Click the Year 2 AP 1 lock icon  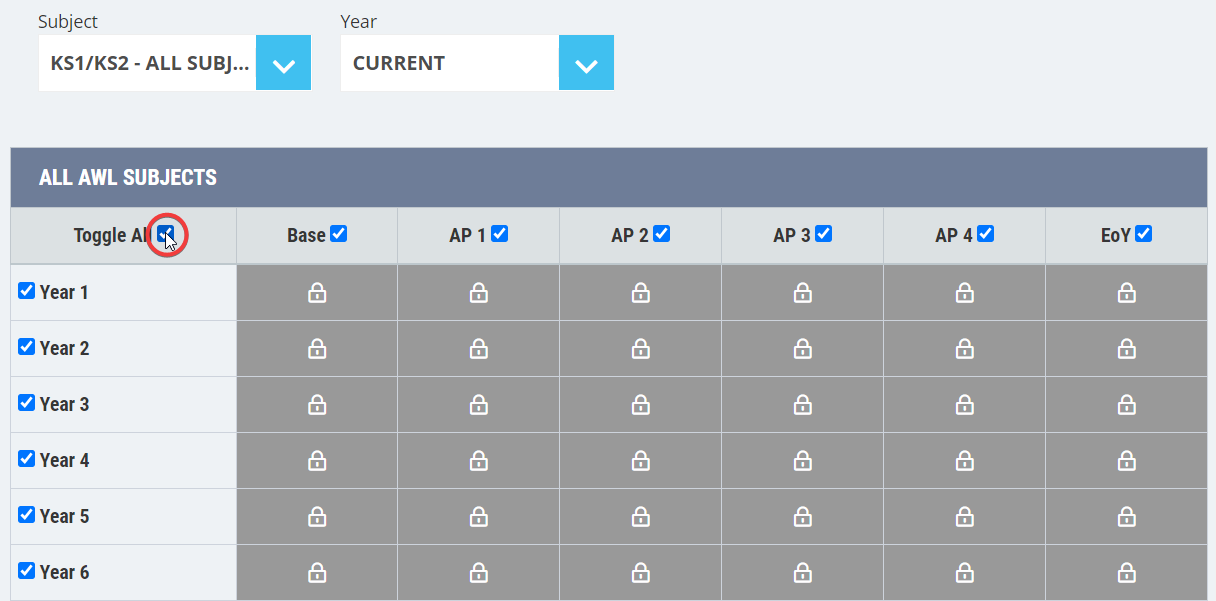click(x=479, y=348)
